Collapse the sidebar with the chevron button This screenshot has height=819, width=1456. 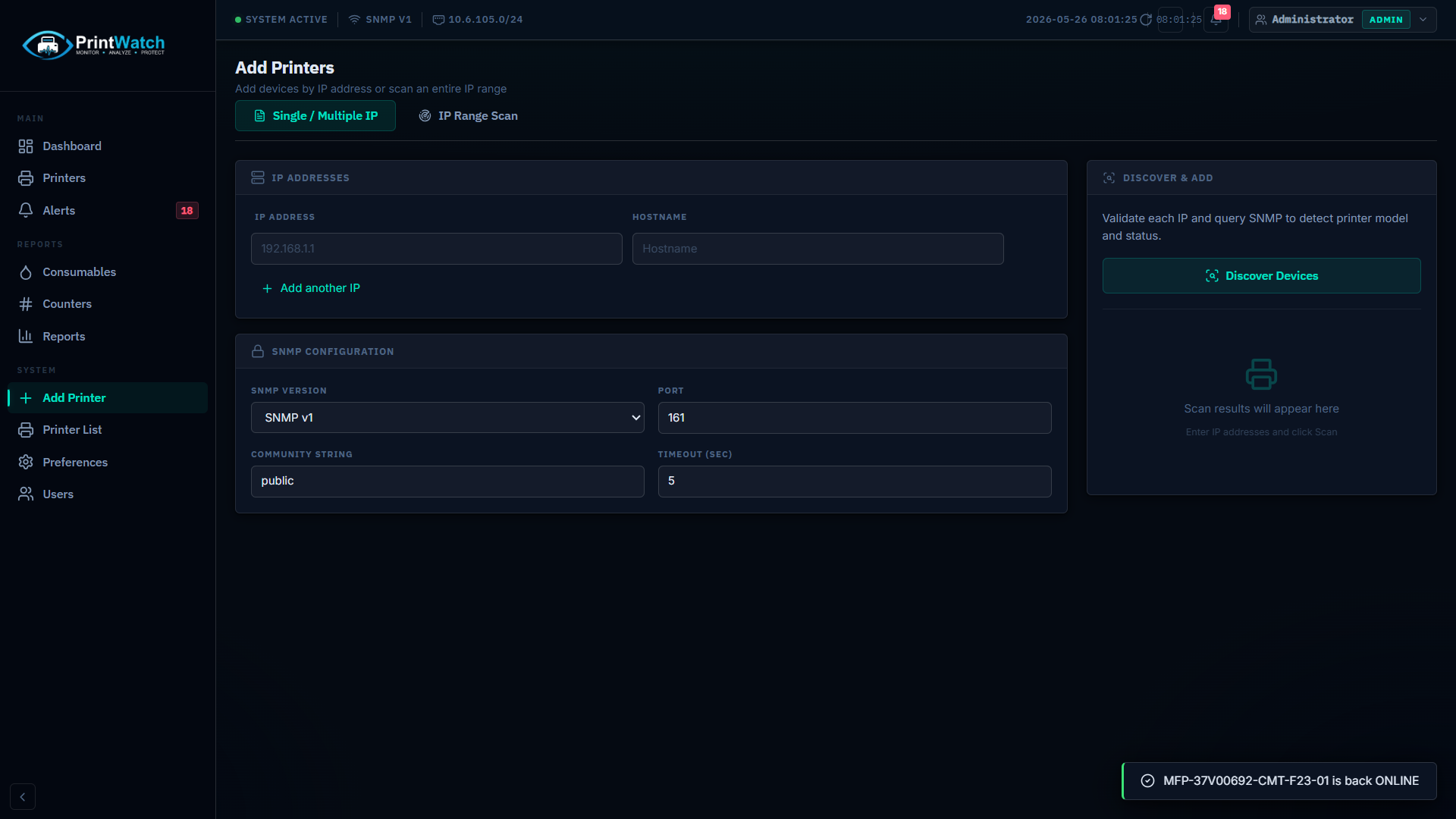pos(23,797)
